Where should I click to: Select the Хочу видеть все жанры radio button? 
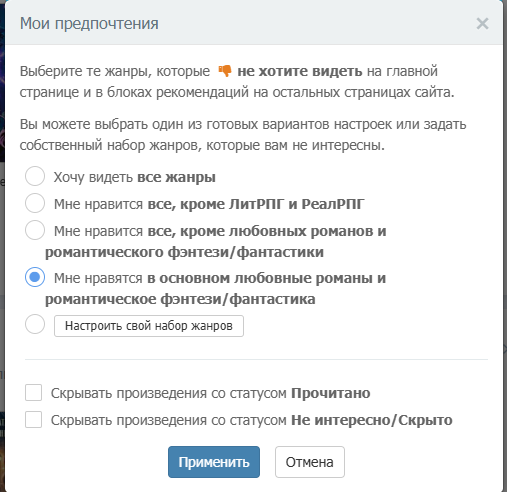[x=35, y=176]
